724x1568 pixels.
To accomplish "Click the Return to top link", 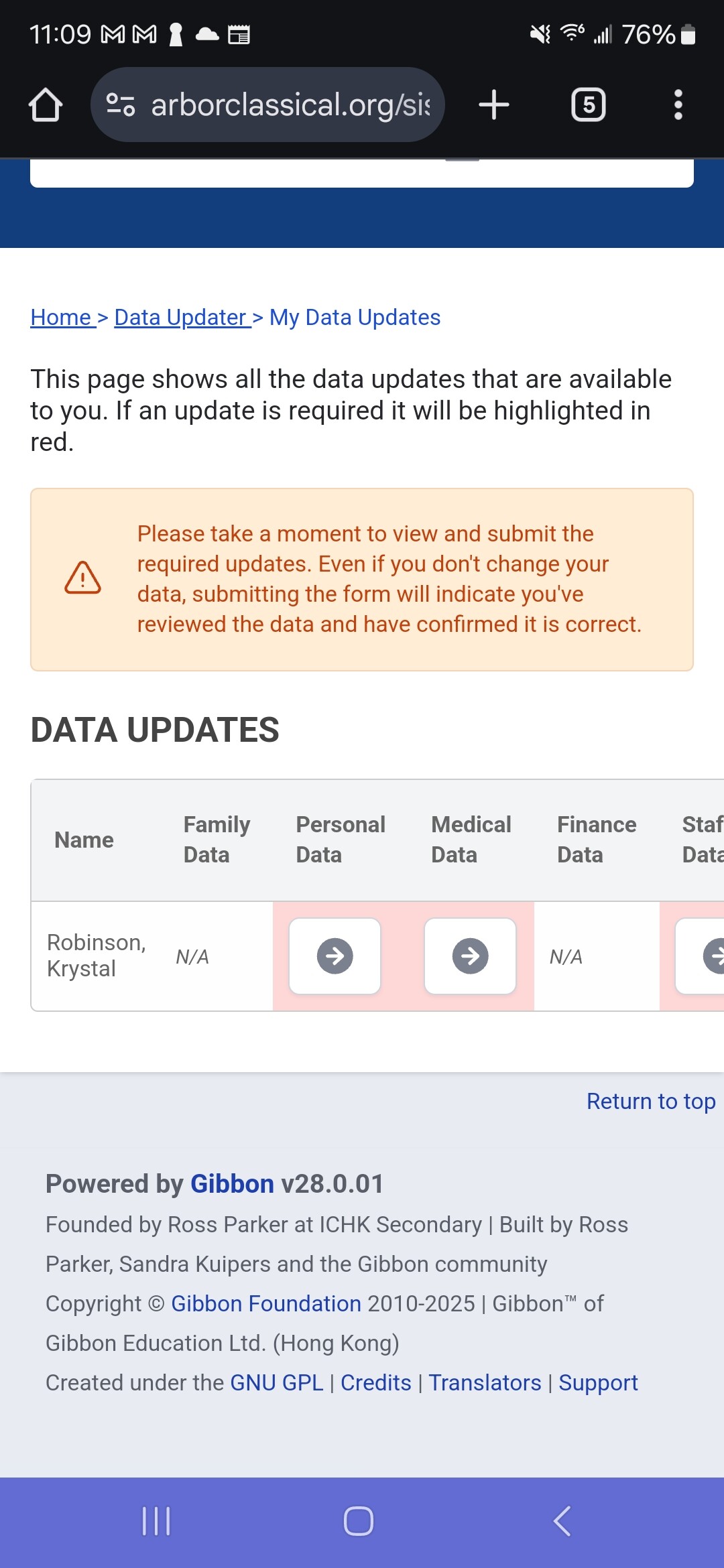I will click(x=651, y=1101).
